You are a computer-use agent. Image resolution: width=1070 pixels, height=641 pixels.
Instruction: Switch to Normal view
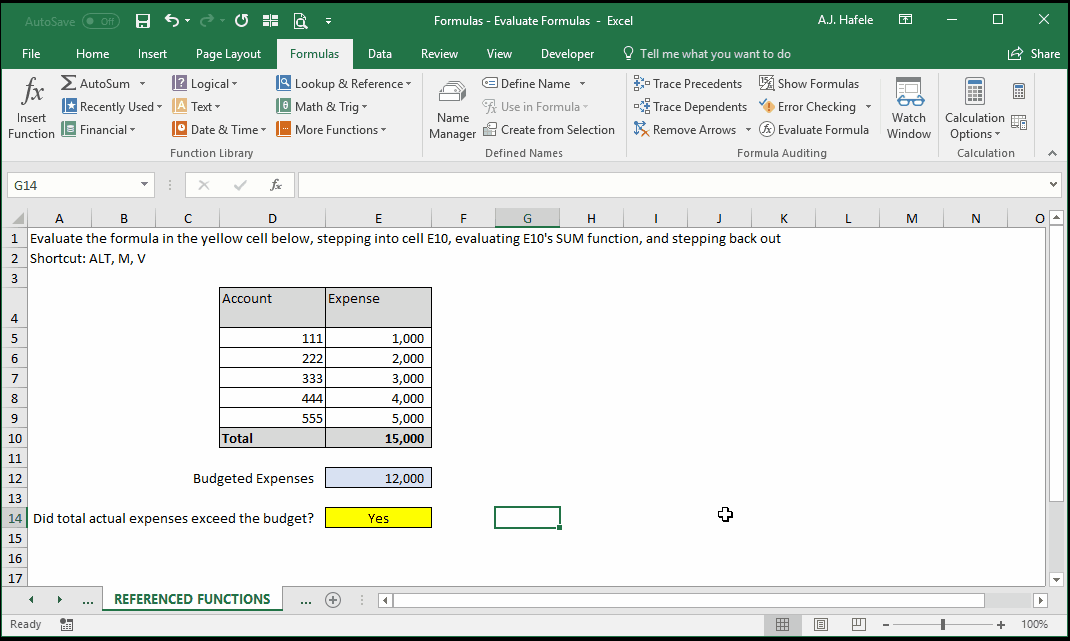pyautogui.click(x=783, y=624)
